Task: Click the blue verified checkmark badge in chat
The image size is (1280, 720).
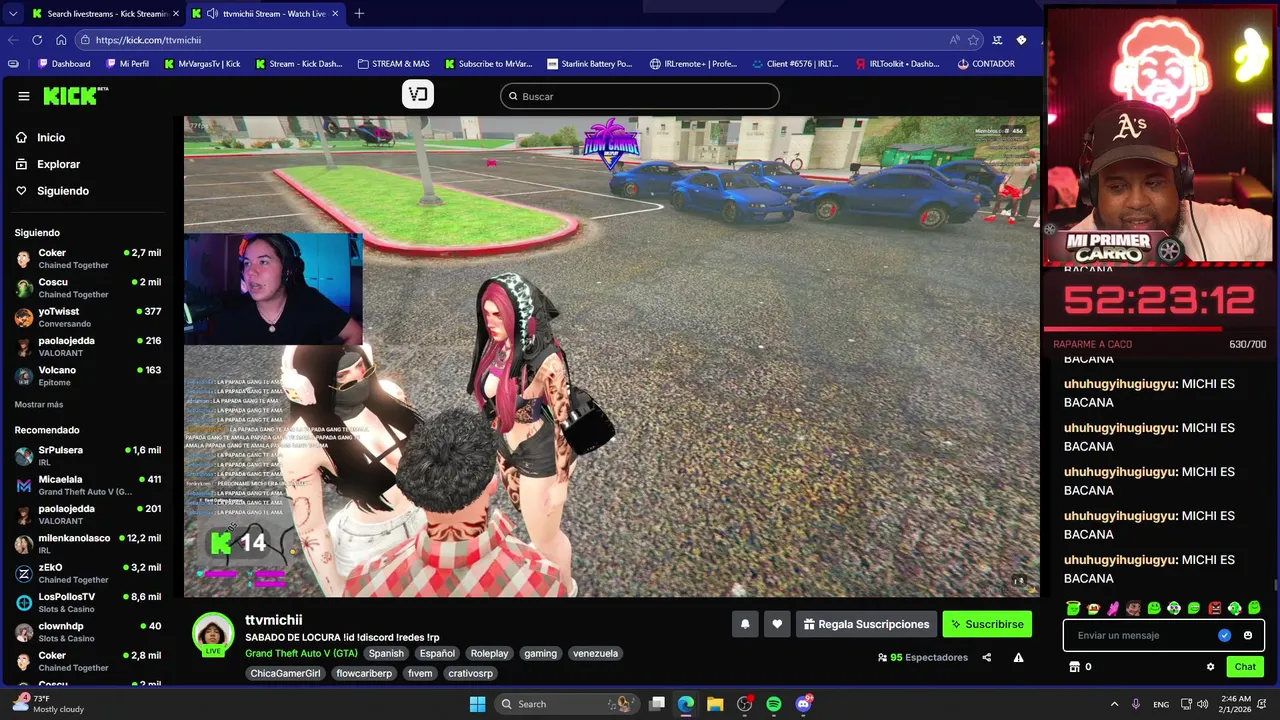Action: point(1224,635)
